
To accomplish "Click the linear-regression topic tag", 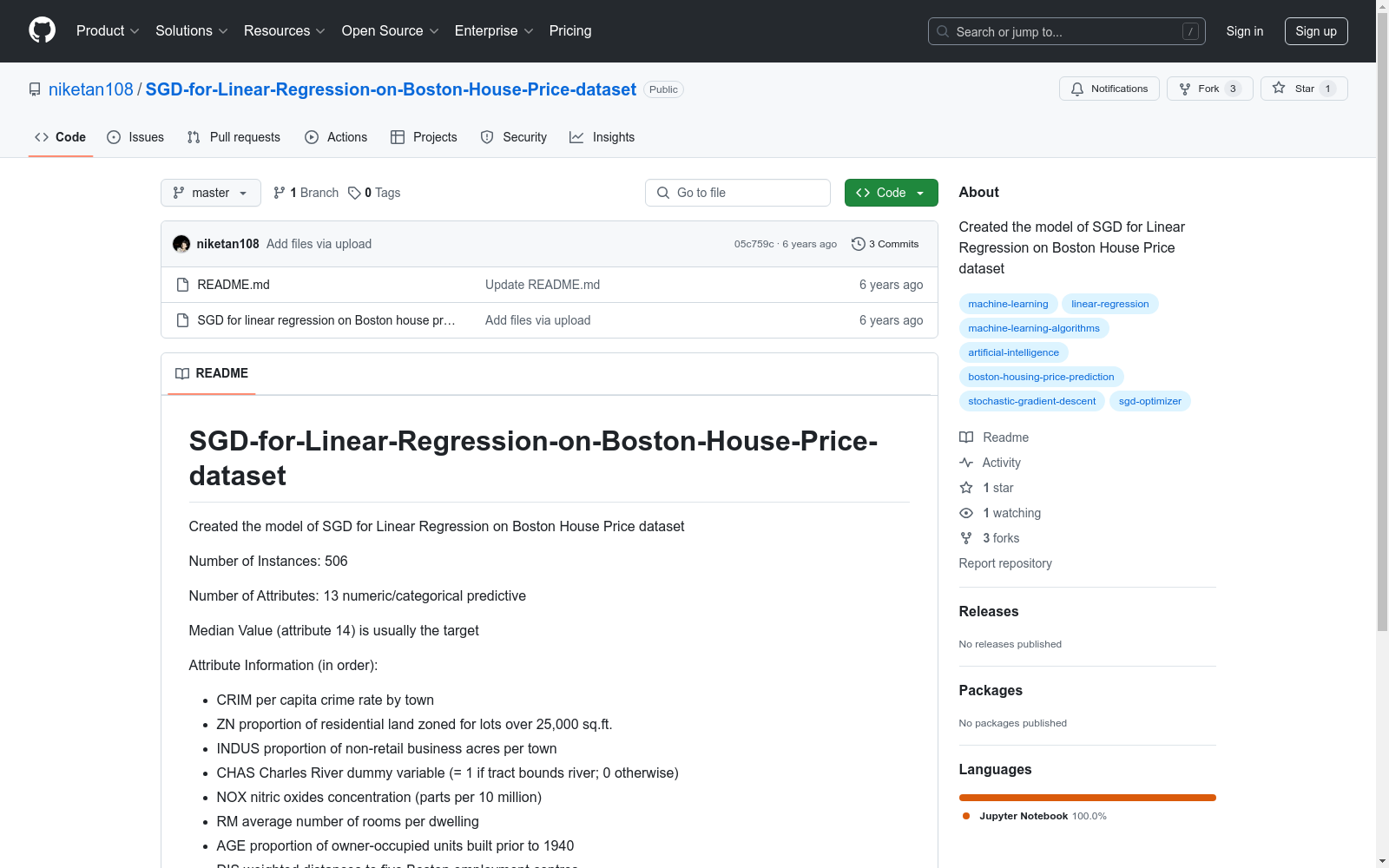I will 1109,304.
